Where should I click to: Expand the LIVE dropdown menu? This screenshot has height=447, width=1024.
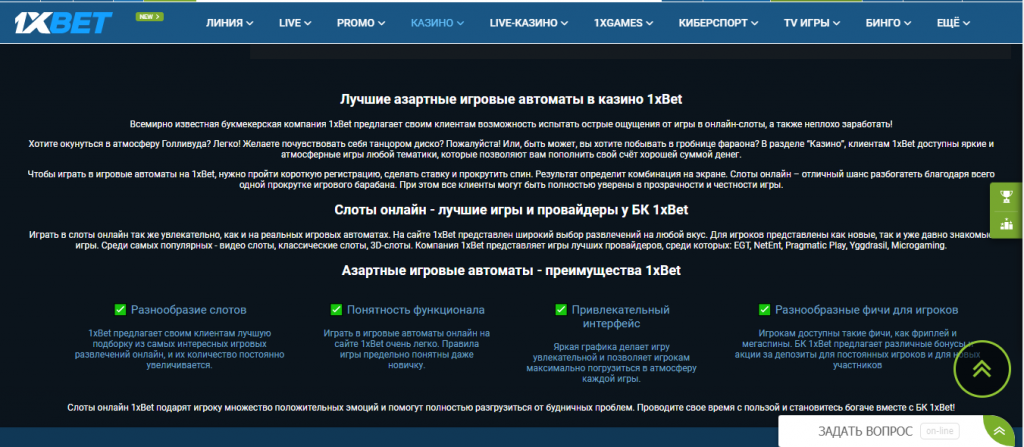tap(295, 22)
